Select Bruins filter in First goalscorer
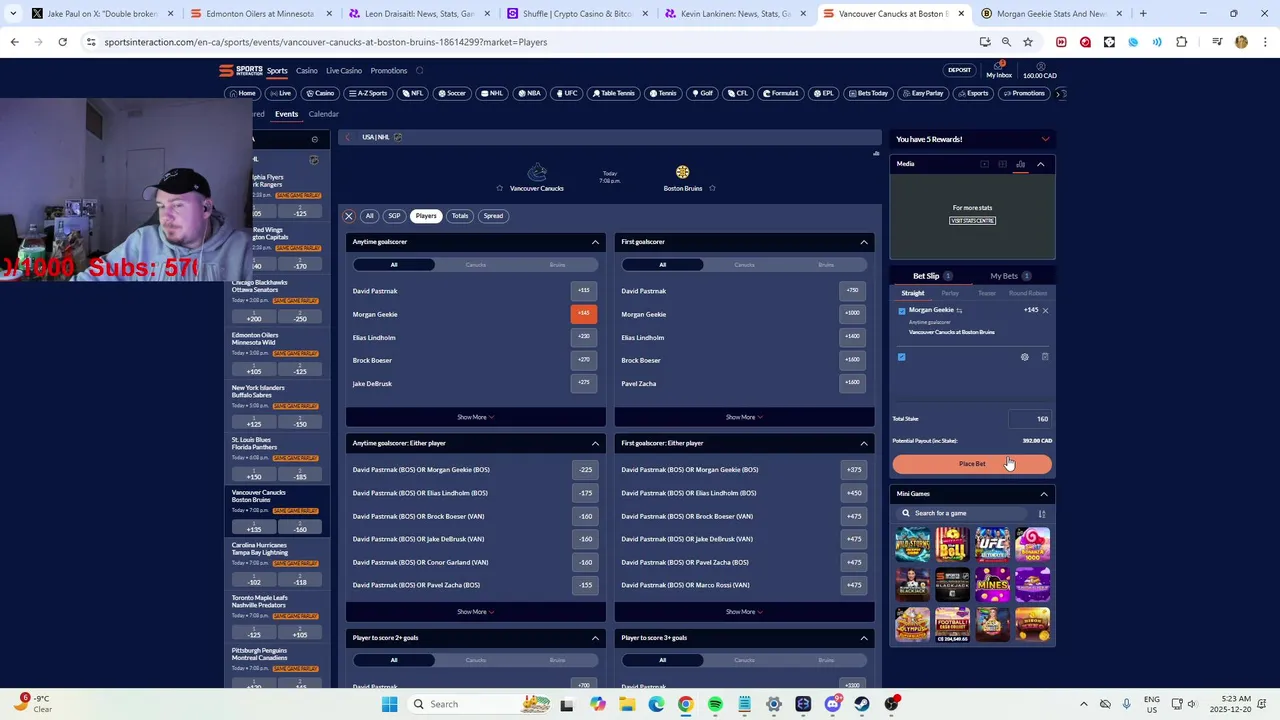 pyautogui.click(x=826, y=265)
